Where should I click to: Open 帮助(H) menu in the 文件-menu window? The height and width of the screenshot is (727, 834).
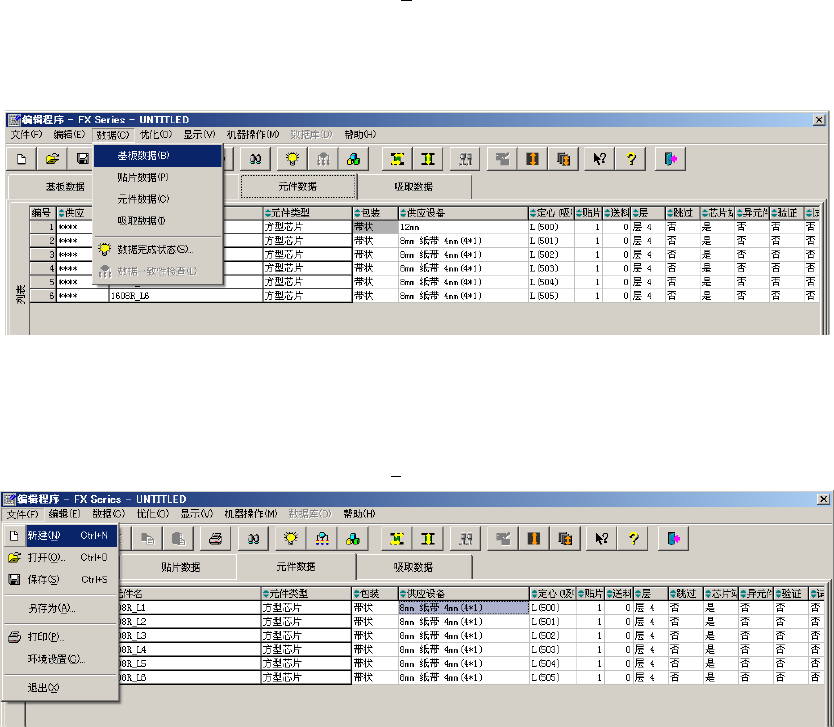[360, 514]
